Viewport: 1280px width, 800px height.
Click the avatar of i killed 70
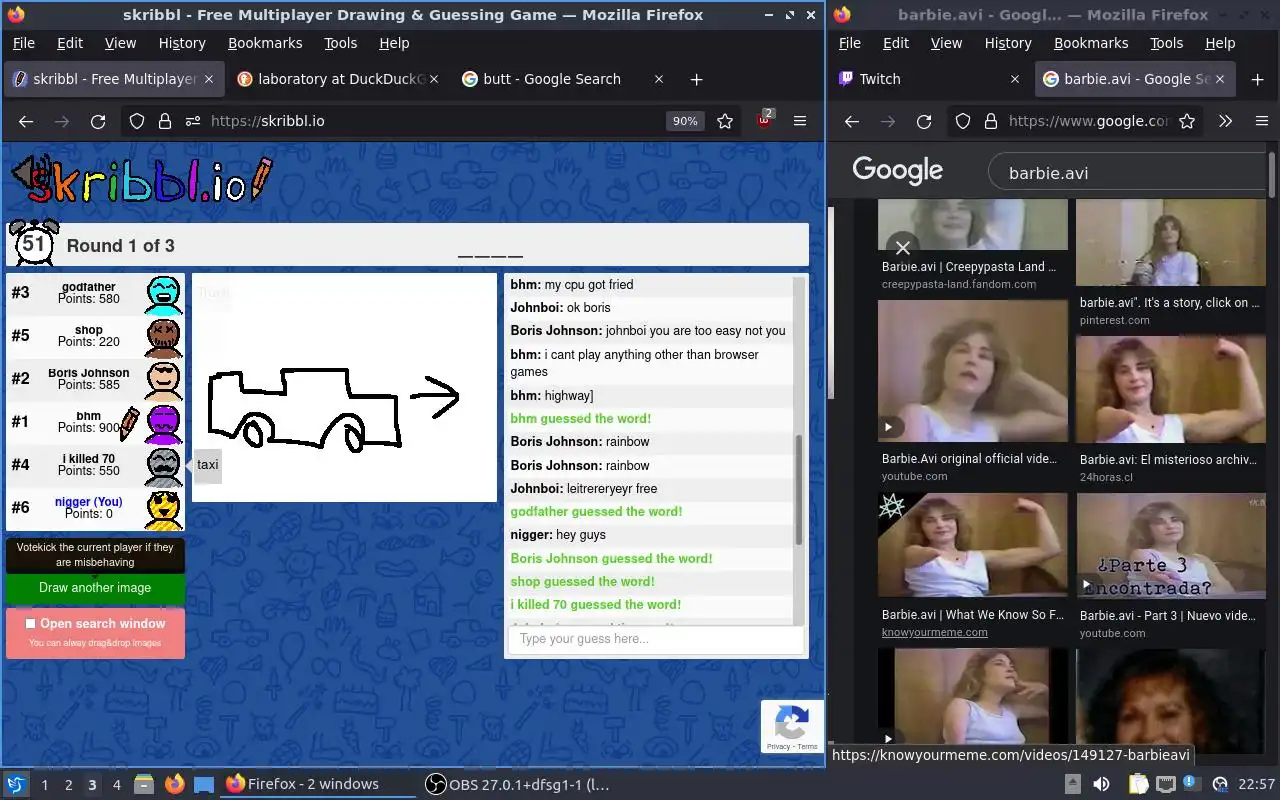click(x=164, y=466)
